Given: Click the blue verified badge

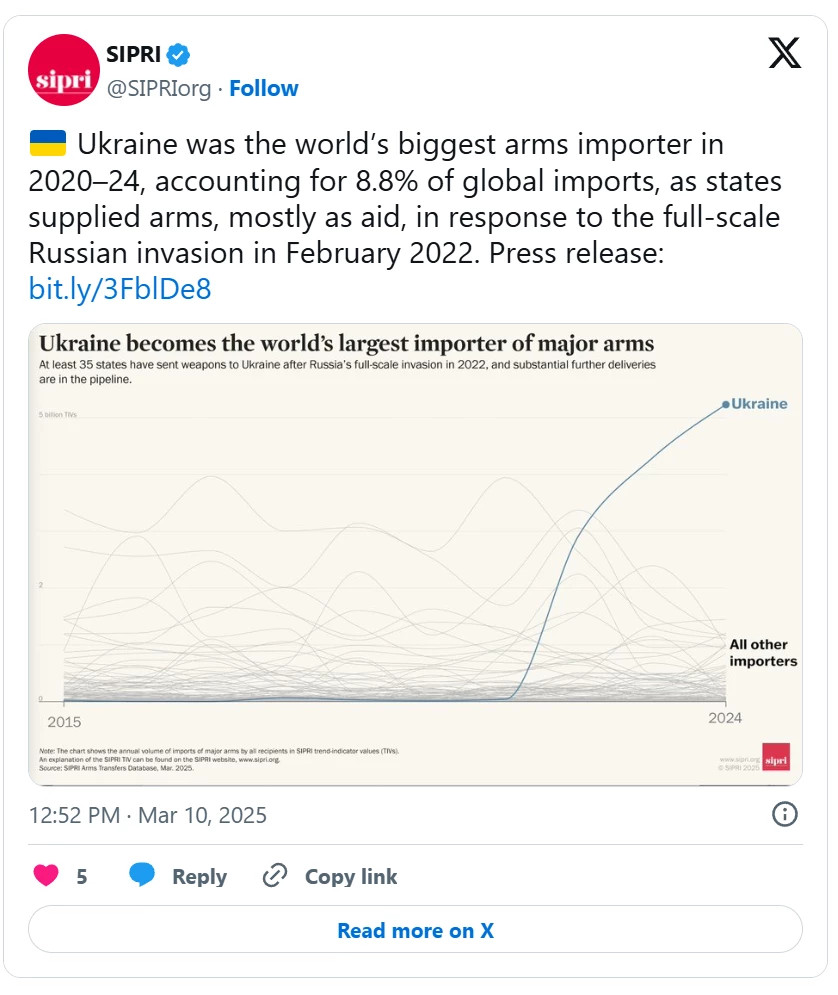Looking at the screenshot, I should pyautogui.click(x=178, y=55).
